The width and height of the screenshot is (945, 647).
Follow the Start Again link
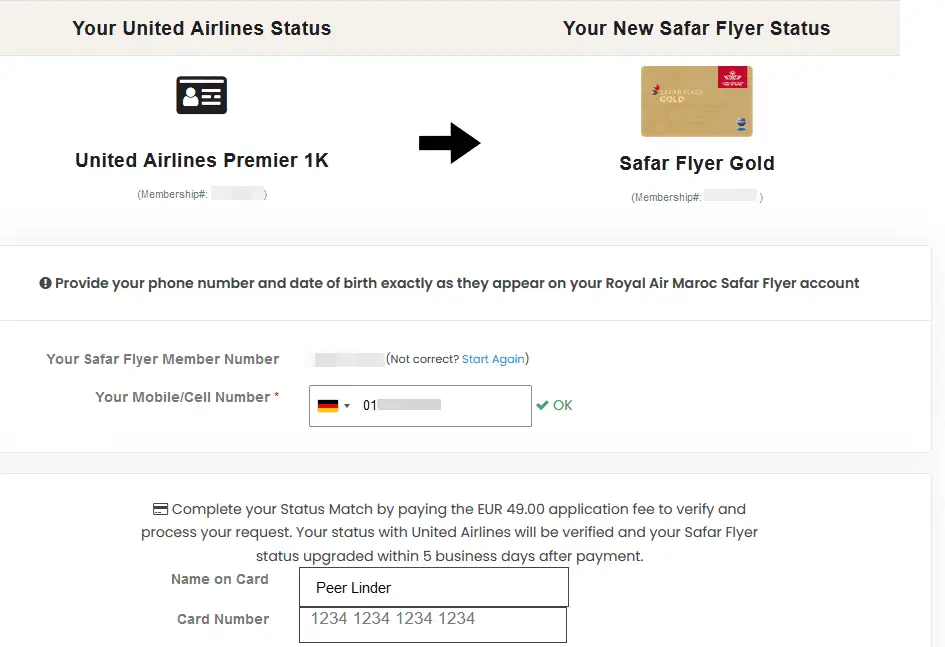point(493,359)
